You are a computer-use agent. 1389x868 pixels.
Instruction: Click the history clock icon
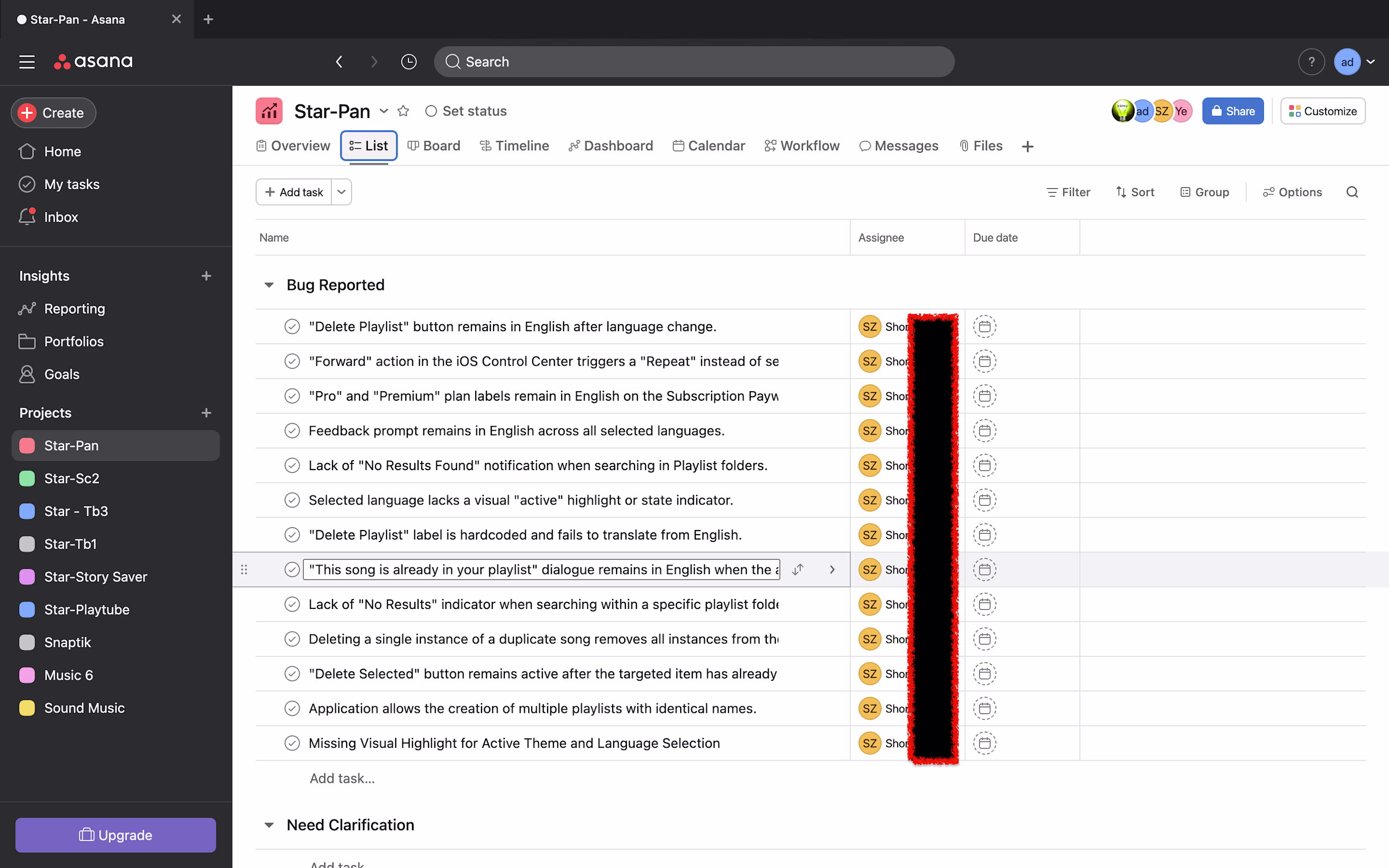click(408, 61)
